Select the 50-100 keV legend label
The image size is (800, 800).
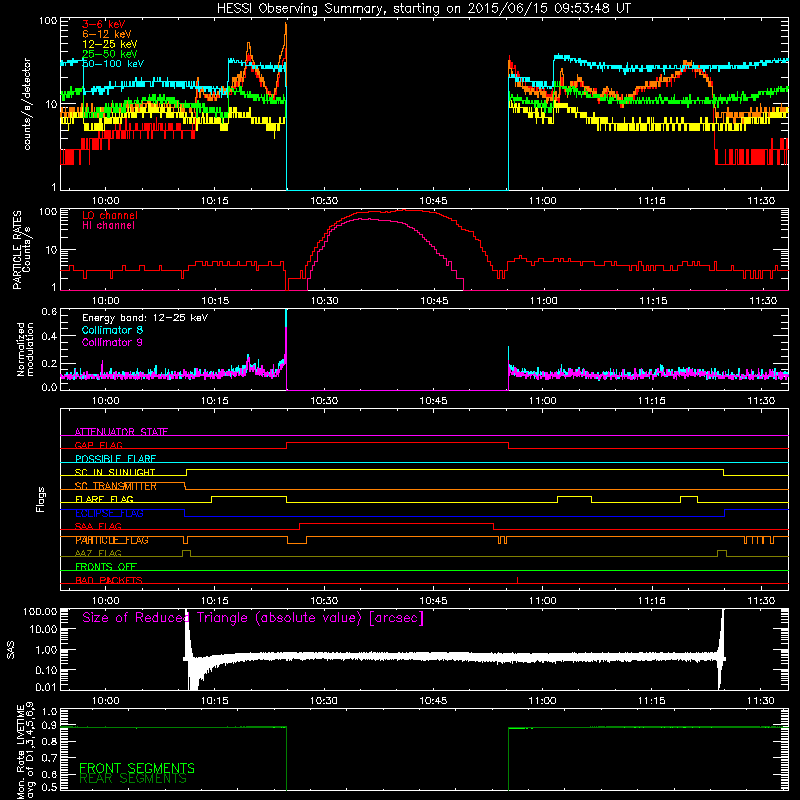coord(113,64)
